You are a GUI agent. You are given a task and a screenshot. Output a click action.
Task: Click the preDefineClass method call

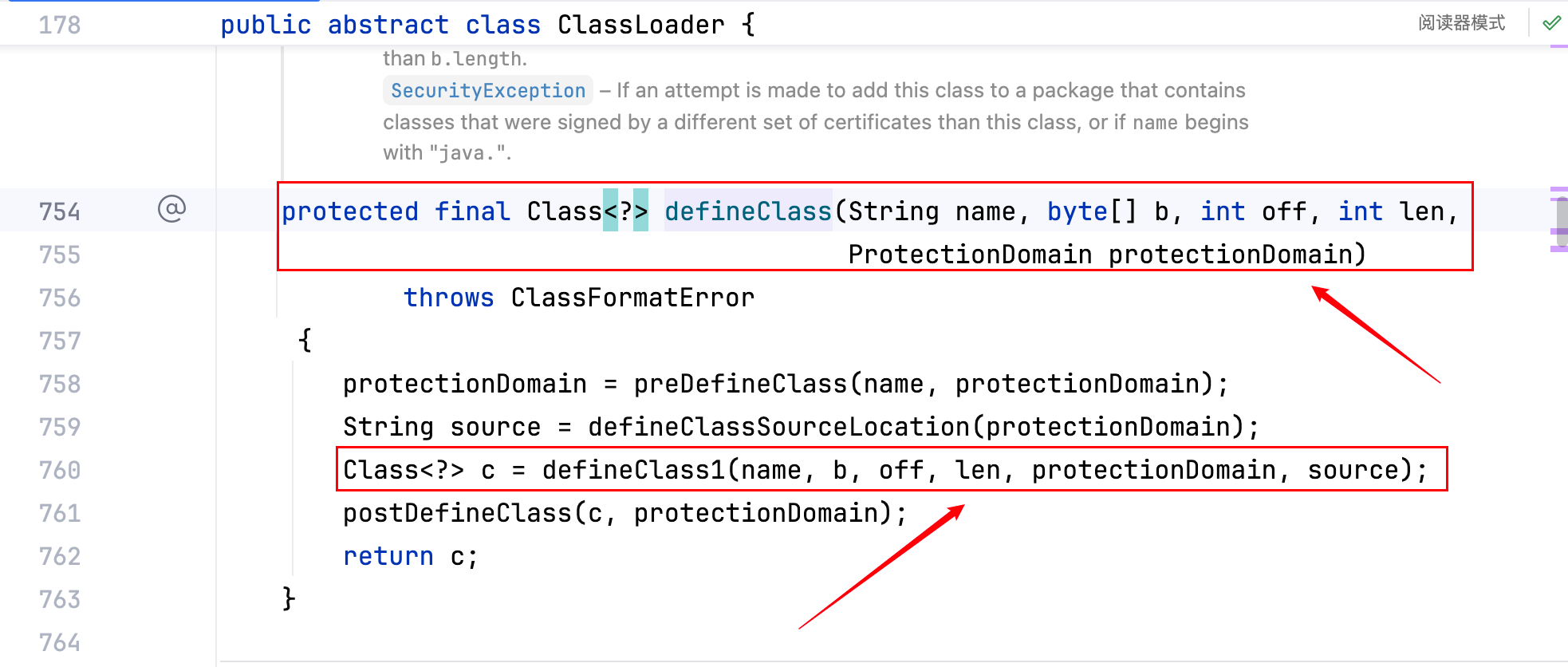pyautogui.click(x=739, y=384)
